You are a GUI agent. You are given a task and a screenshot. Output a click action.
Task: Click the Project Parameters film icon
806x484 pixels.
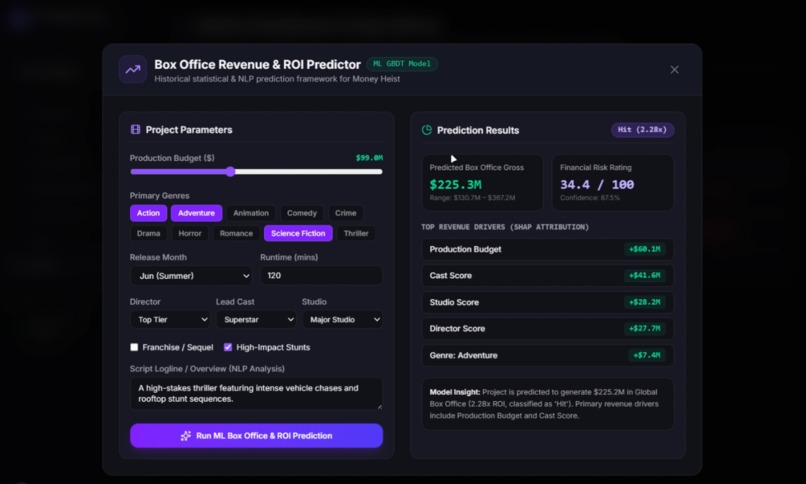(x=135, y=129)
